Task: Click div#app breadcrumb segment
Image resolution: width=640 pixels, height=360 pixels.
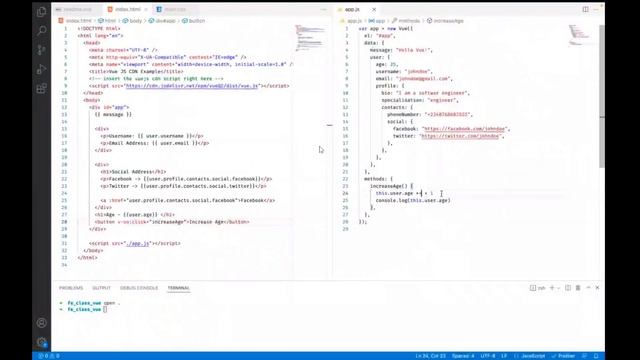Action: 162,21
